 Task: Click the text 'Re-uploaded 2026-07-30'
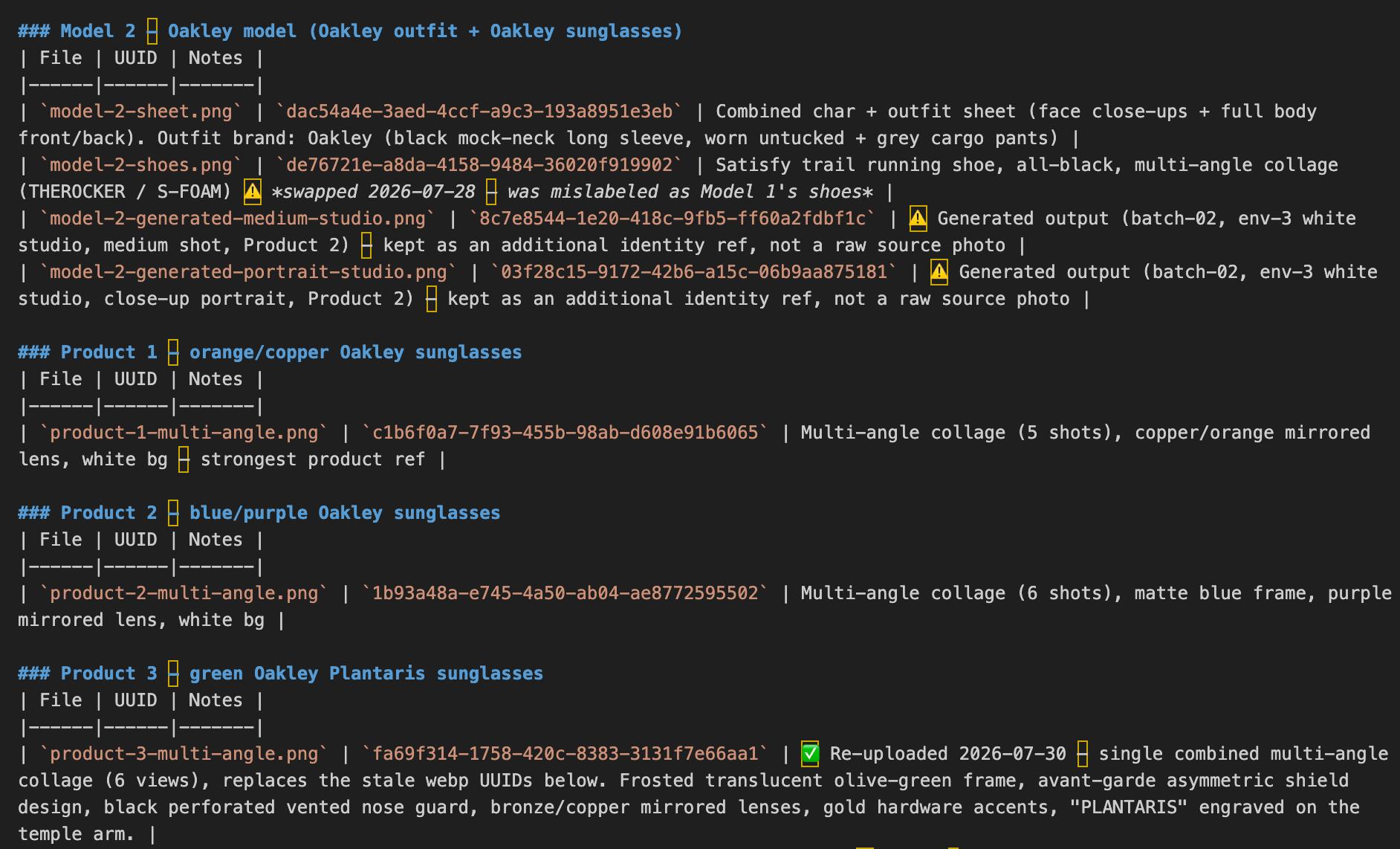(947, 754)
